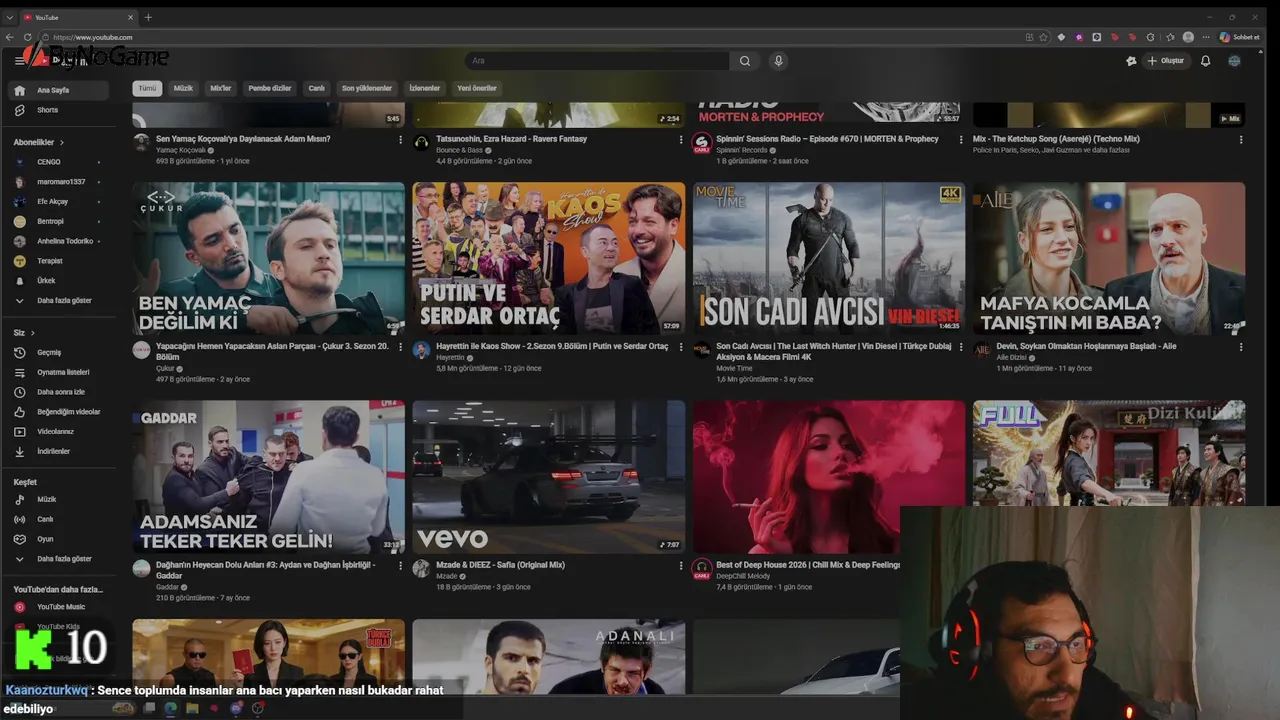Image resolution: width=1280 pixels, height=720 pixels.
Task: Open the Ben Yamaç Değilim Ki thumbnail
Action: click(269, 258)
